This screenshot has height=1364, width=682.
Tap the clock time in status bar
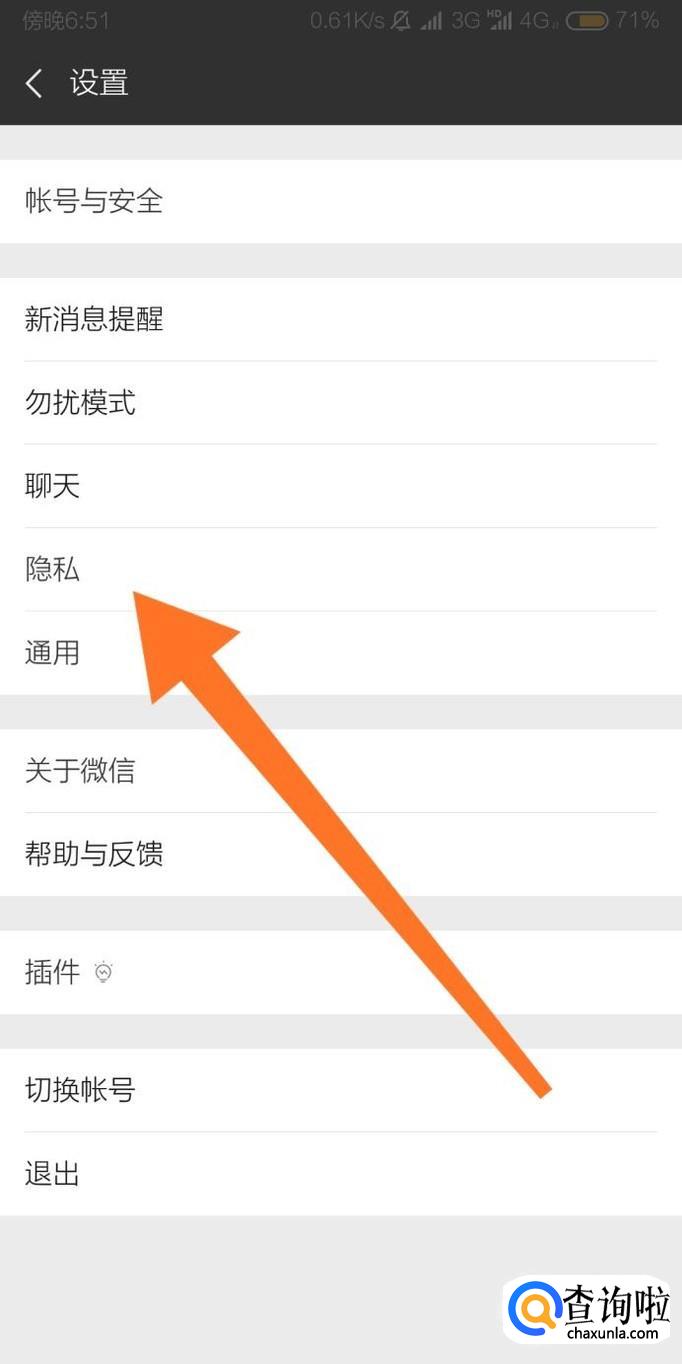tap(66, 21)
